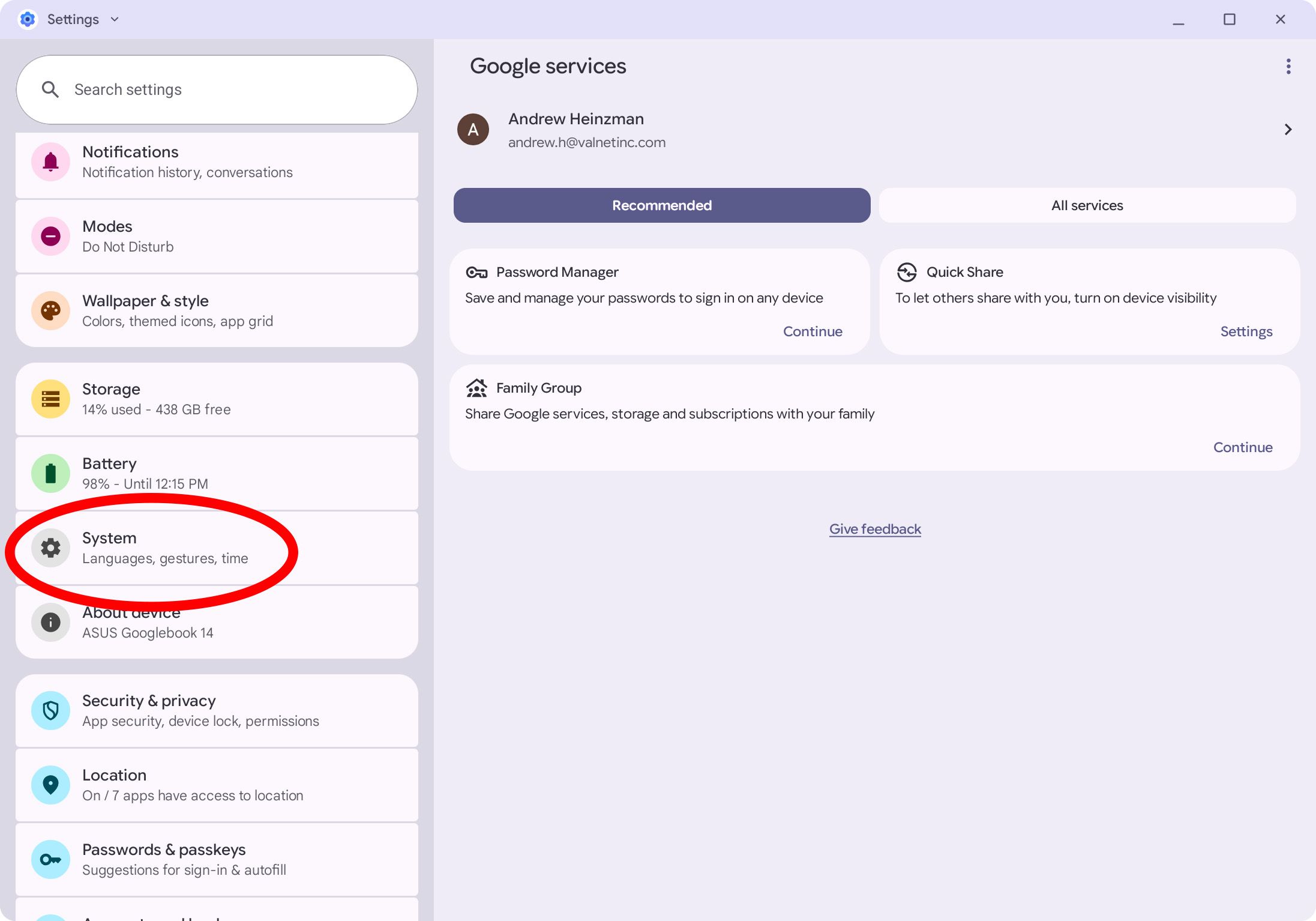Select 'Do Not Disturb' subtitle

click(x=128, y=247)
